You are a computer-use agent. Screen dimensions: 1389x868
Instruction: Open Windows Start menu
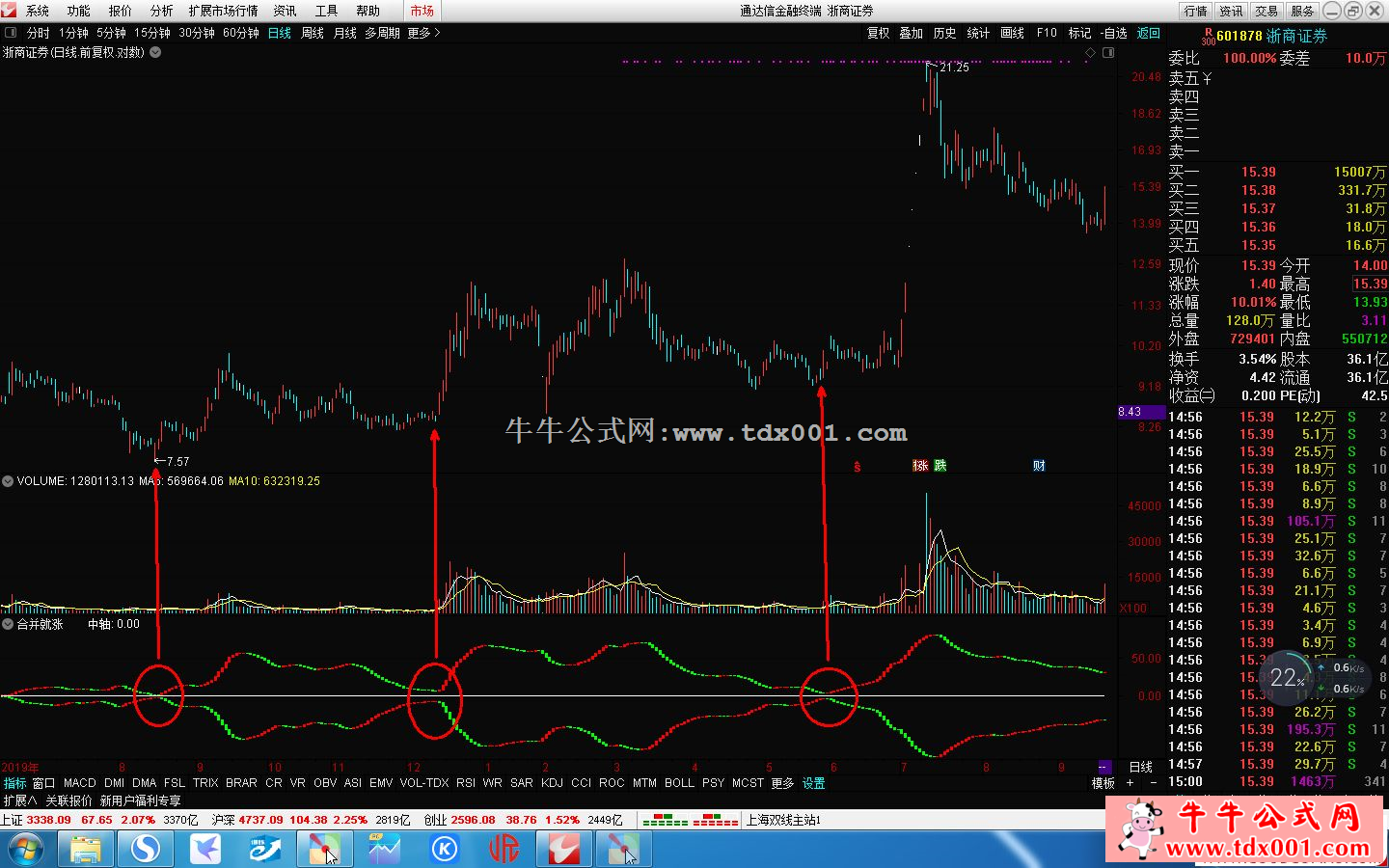[x=26, y=850]
